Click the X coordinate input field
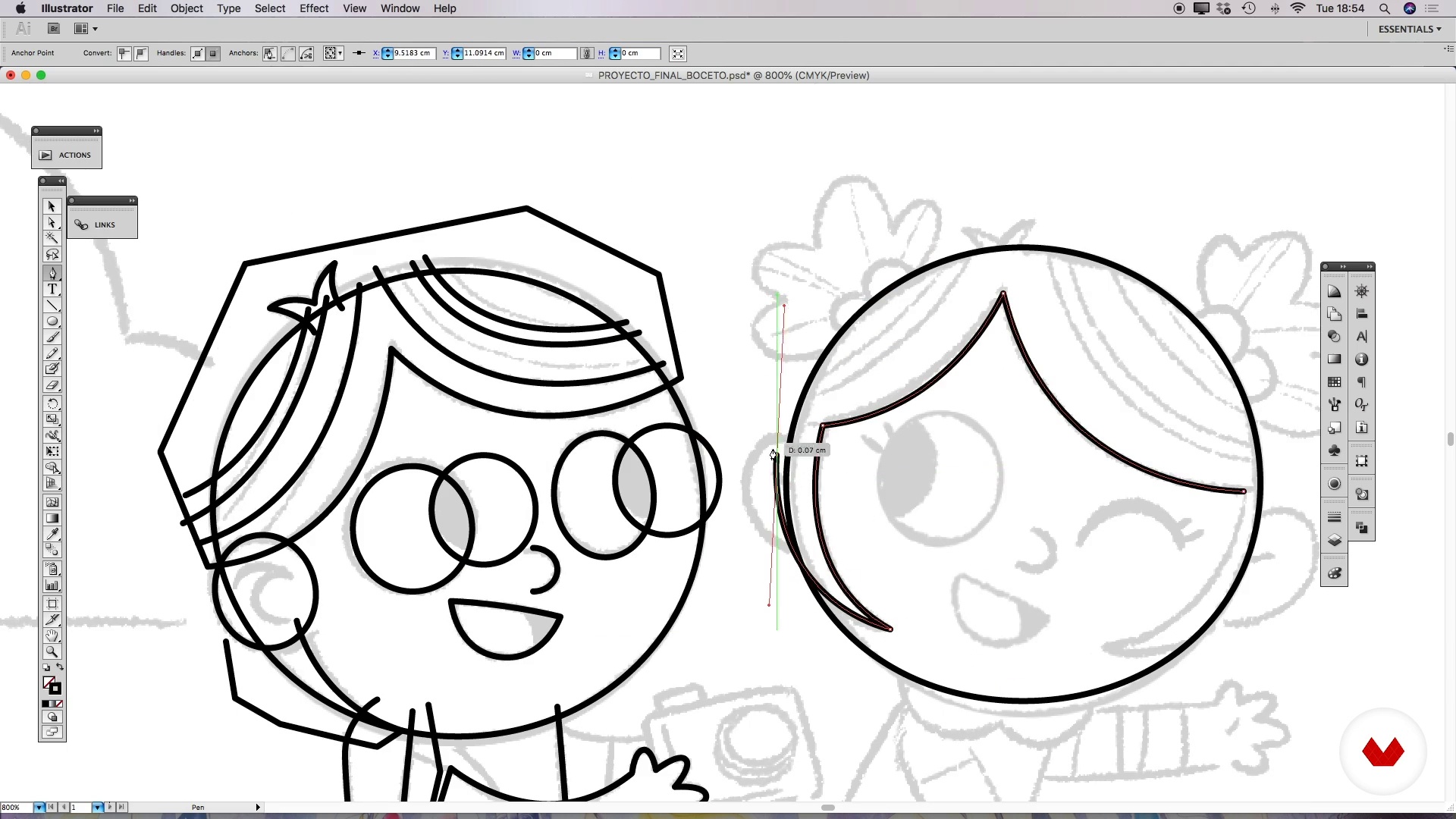The width and height of the screenshot is (1456, 819). 414,53
